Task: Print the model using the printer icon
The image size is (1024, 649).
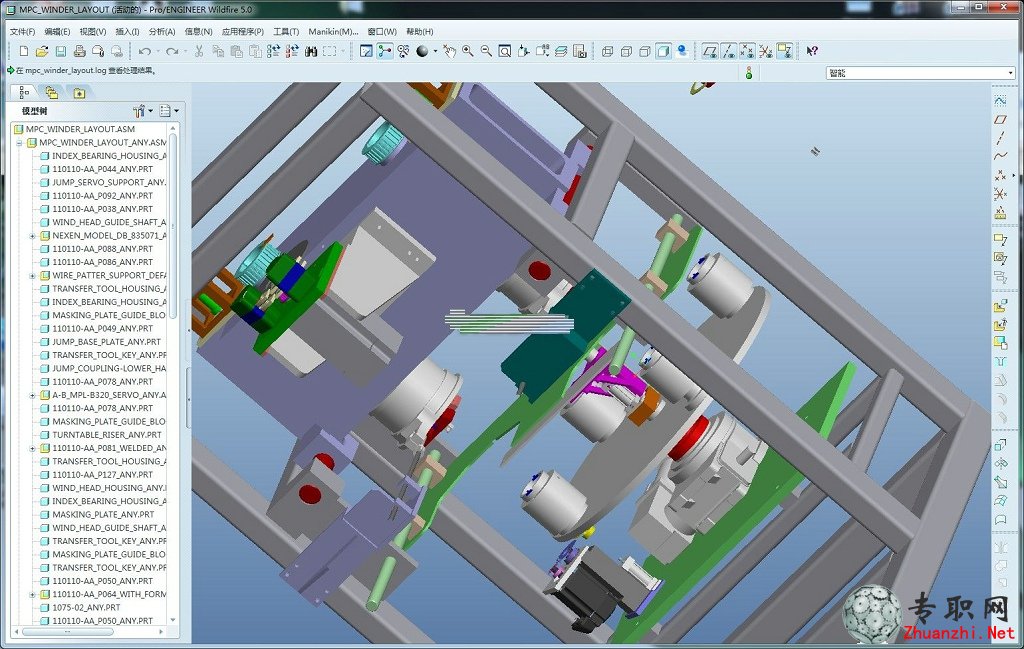Action: [80, 51]
